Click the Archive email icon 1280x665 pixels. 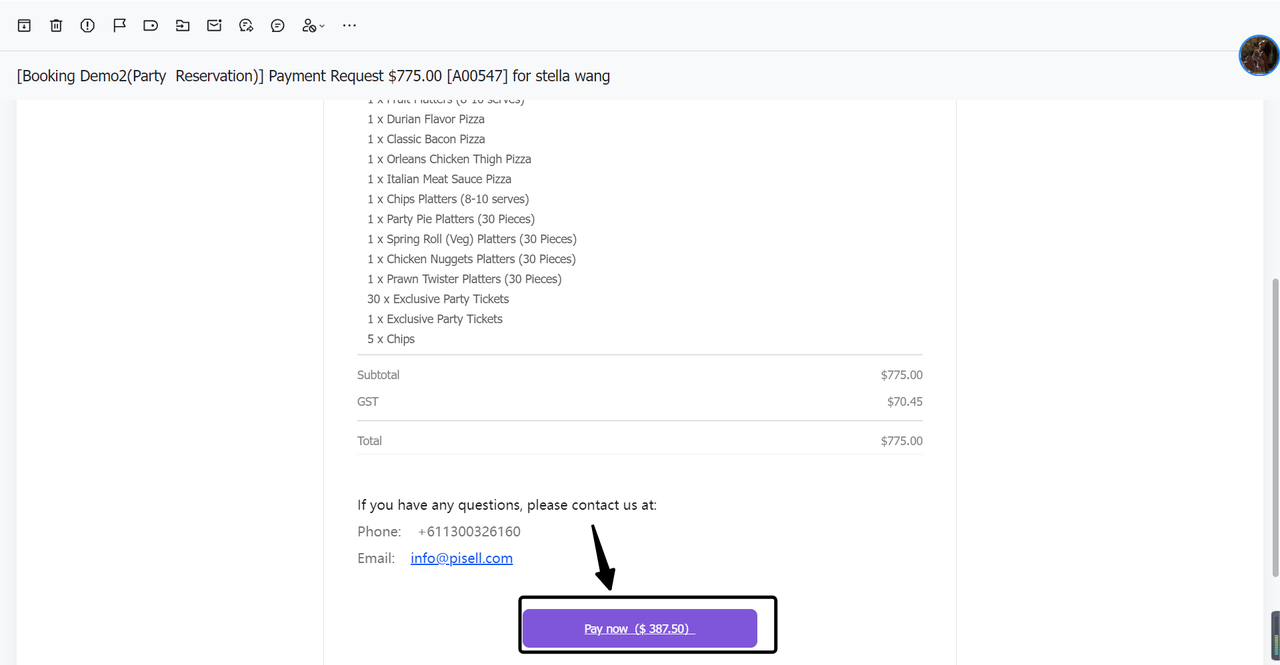(x=24, y=25)
